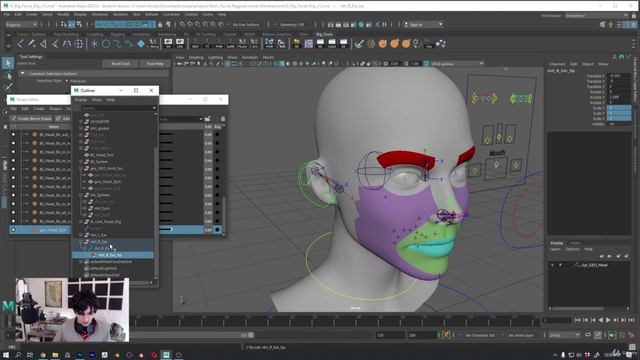This screenshot has width=640, height=360.
Task: Open Channels menu in Channel Box
Action: [x=557, y=64]
